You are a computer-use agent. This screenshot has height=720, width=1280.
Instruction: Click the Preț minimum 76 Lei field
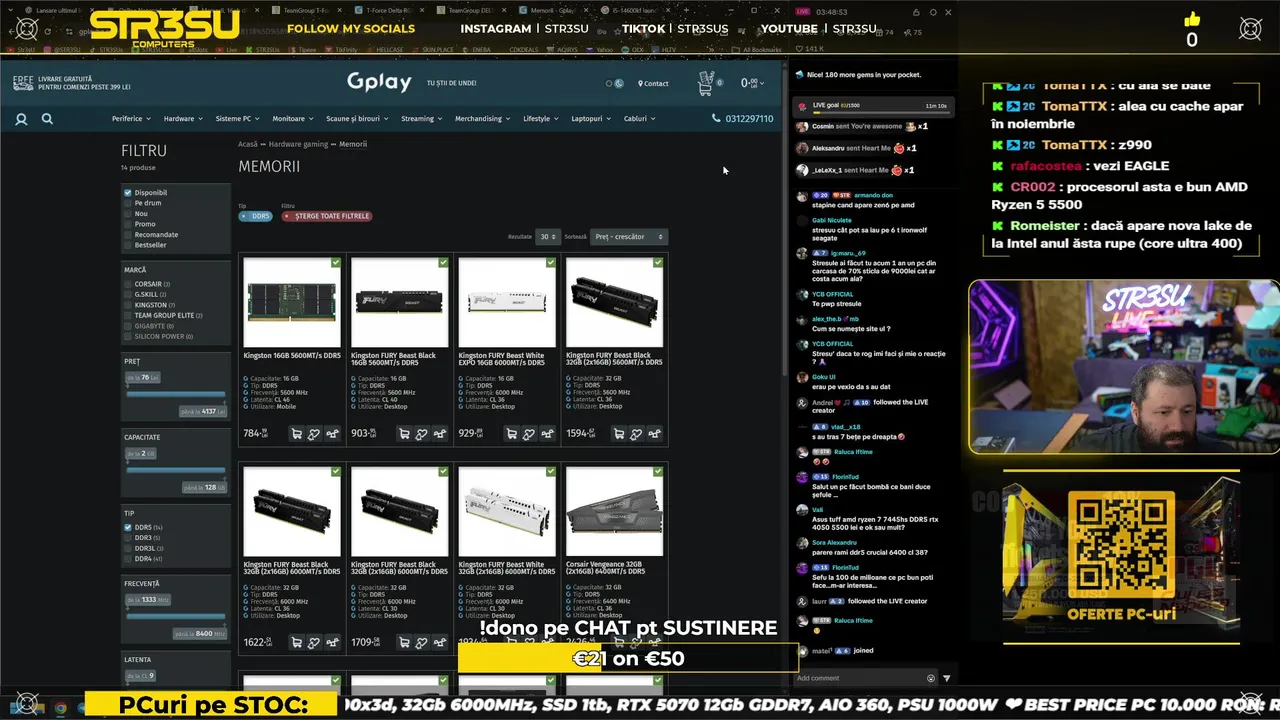point(143,377)
